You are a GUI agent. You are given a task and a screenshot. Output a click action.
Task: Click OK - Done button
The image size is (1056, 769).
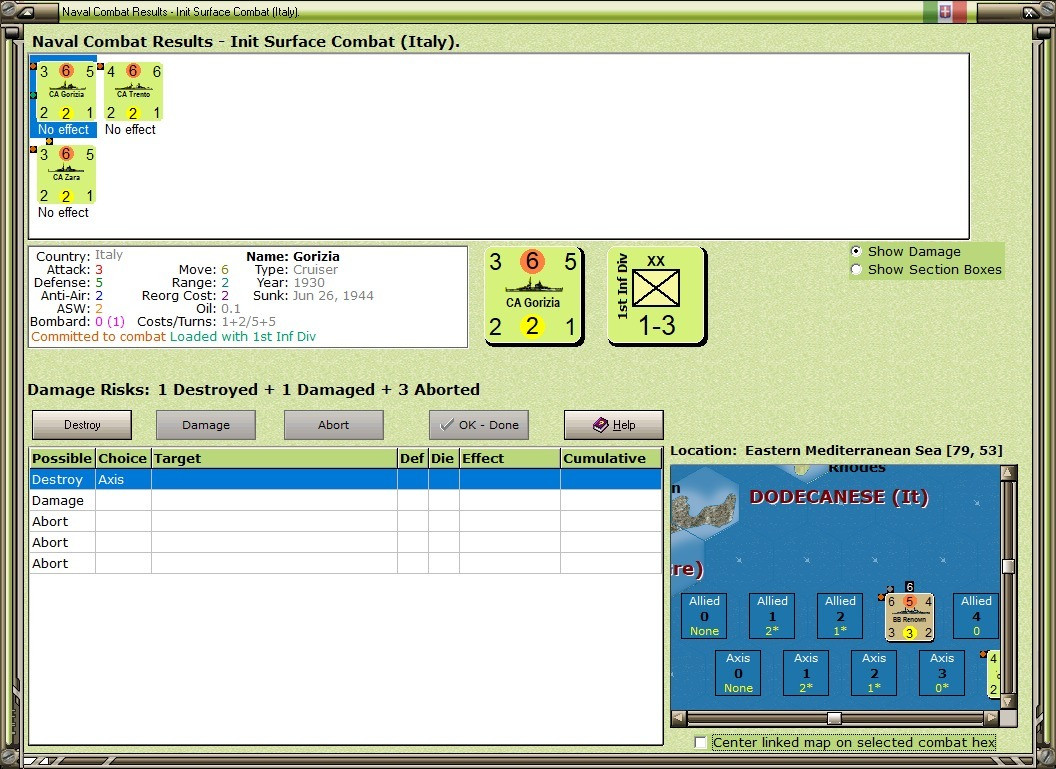tap(479, 425)
